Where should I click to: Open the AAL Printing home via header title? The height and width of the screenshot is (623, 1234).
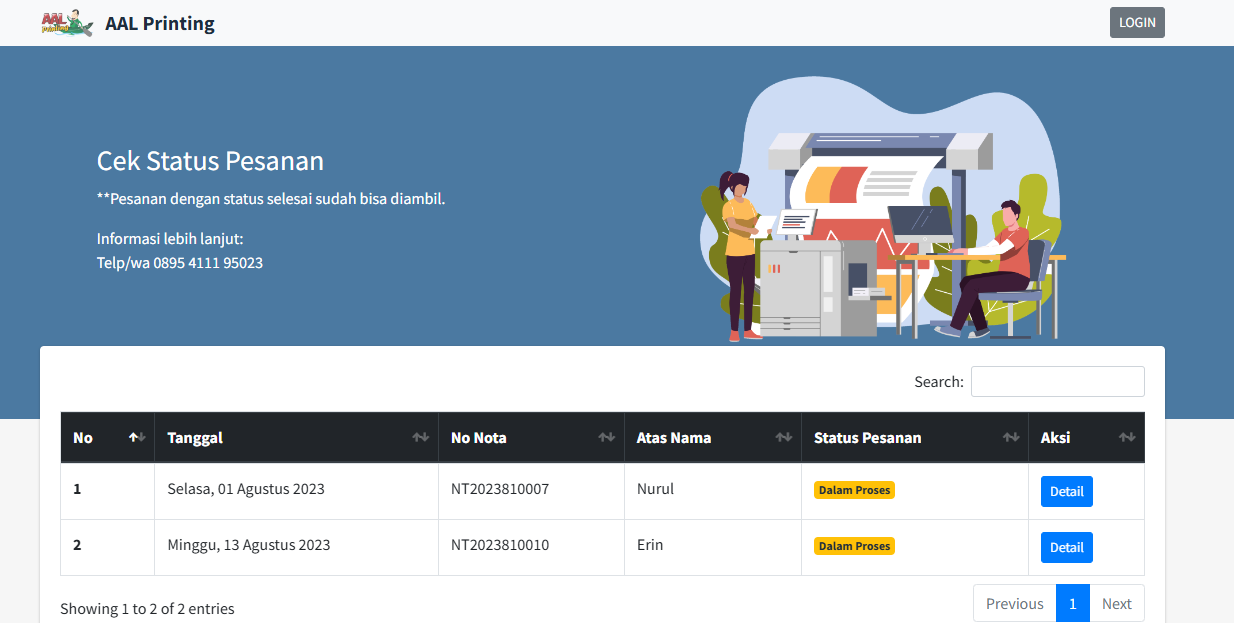(159, 22)
